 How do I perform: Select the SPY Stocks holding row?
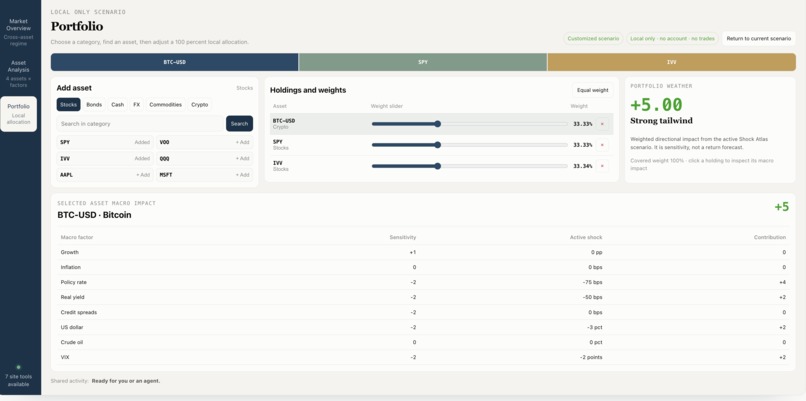(442, 145)
